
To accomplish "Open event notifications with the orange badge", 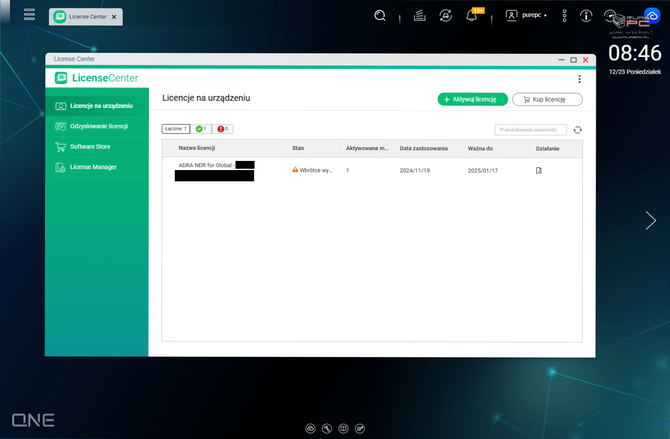I will (x=473, y=16).
